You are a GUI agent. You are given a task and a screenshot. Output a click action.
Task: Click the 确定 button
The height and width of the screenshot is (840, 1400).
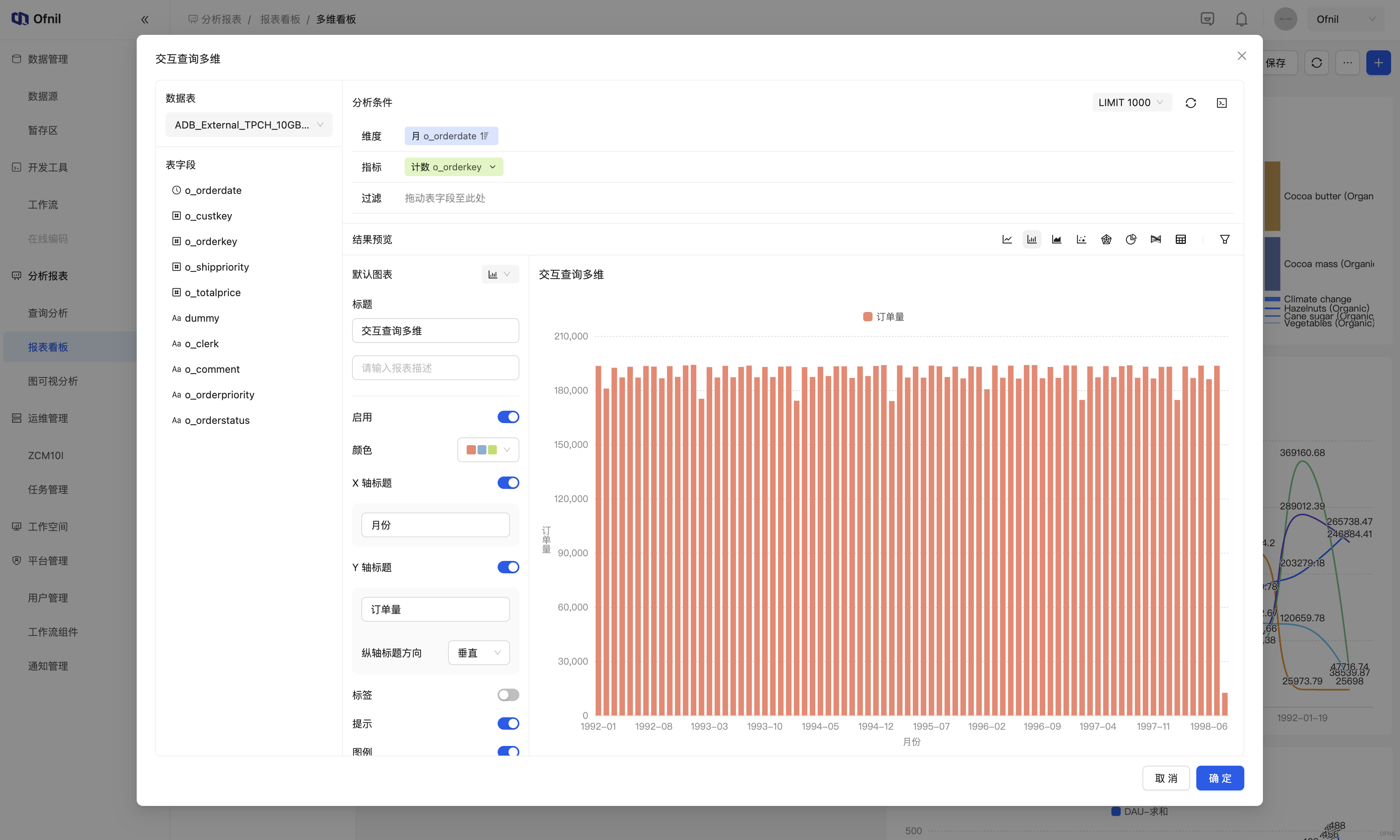1220,778
